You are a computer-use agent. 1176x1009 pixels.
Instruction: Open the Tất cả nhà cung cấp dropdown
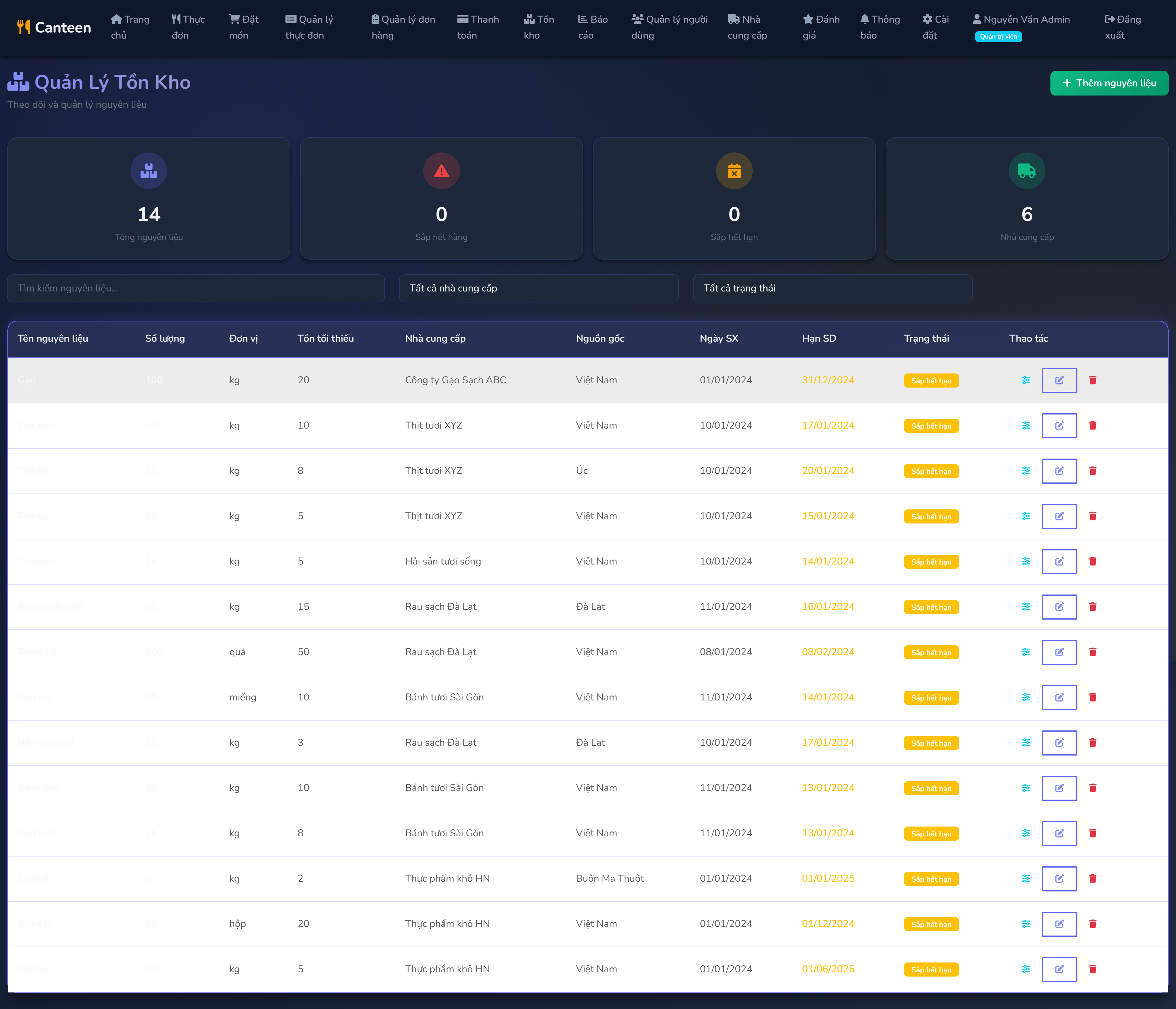[x=539, y=288]
